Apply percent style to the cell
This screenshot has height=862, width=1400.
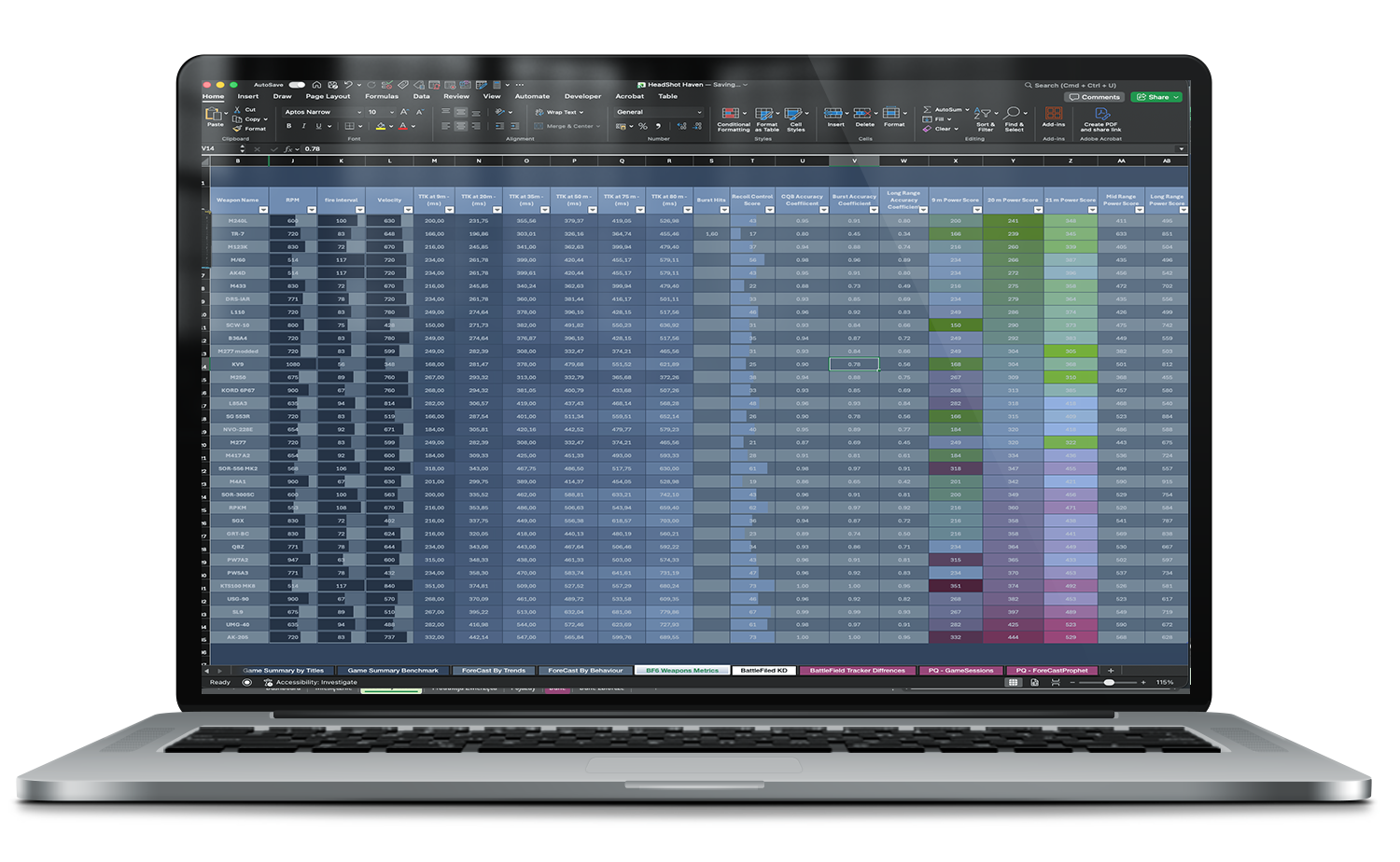coord(642,126)
